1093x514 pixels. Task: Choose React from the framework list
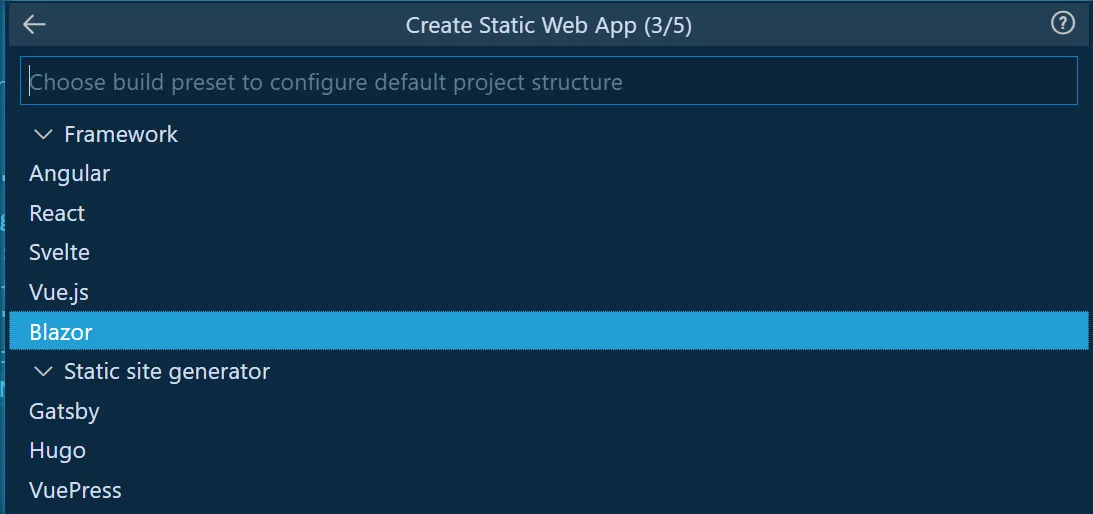coord(57,213)
